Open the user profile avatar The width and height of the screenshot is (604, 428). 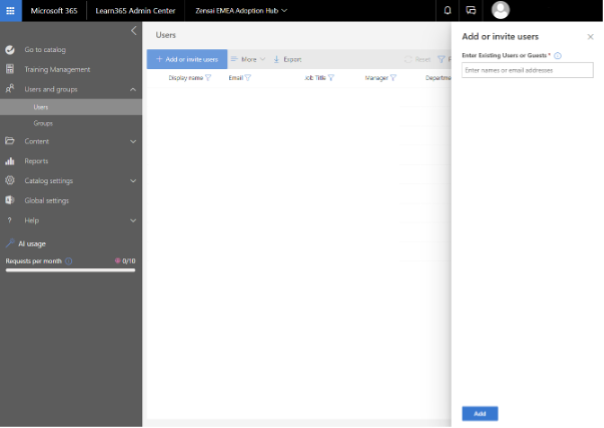500,10
